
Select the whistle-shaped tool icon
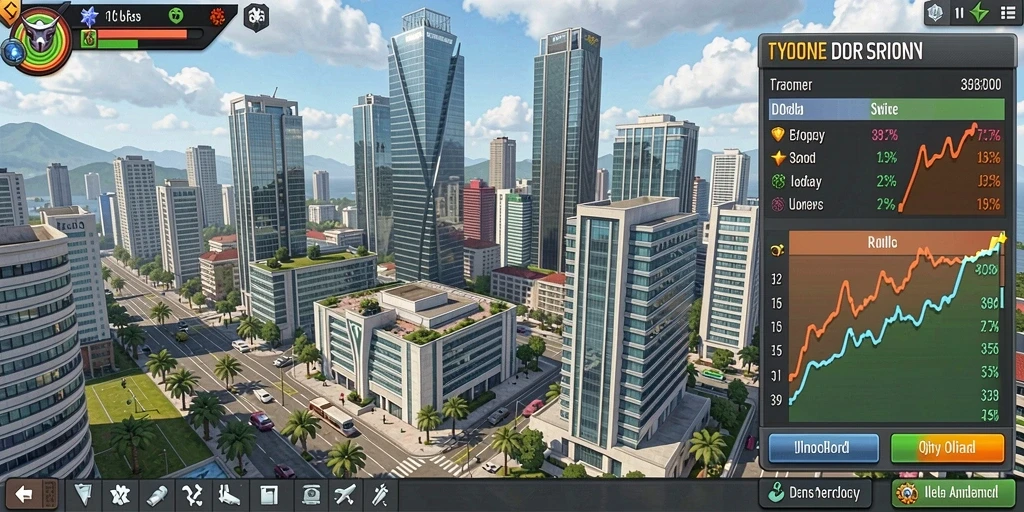[x=155, y=494]
